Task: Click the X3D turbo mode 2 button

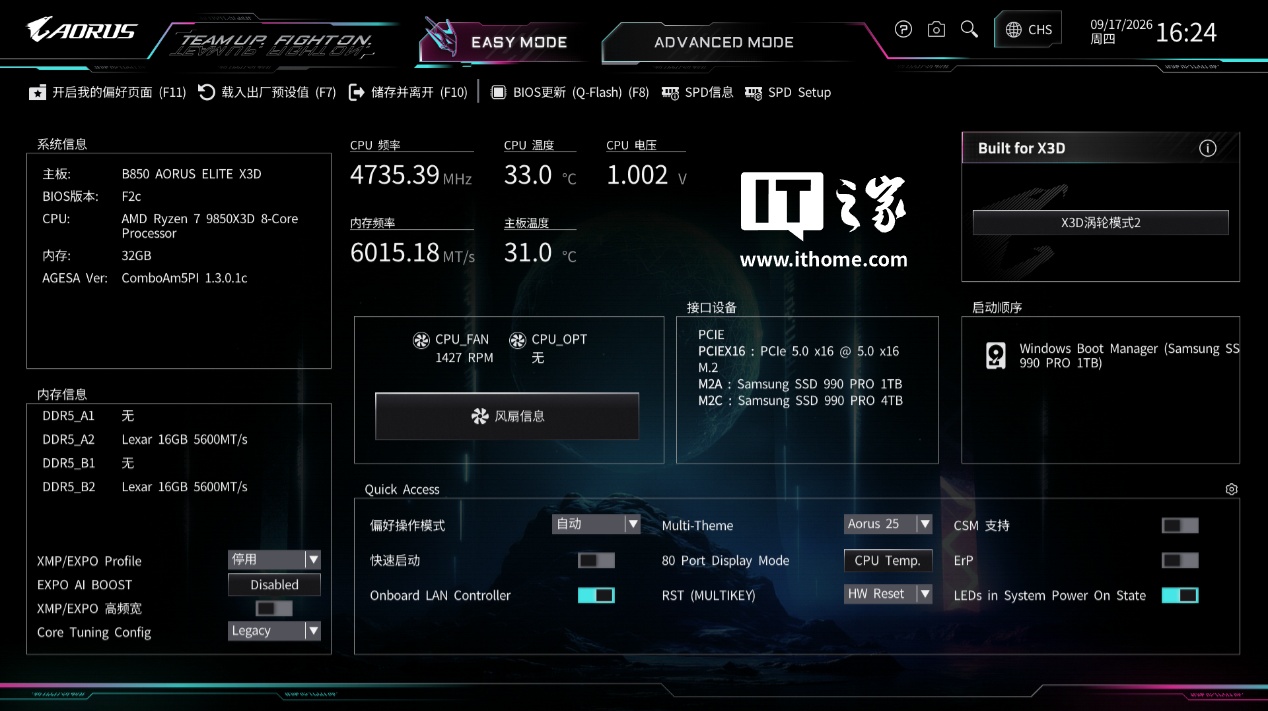Action: point(1100,223)
